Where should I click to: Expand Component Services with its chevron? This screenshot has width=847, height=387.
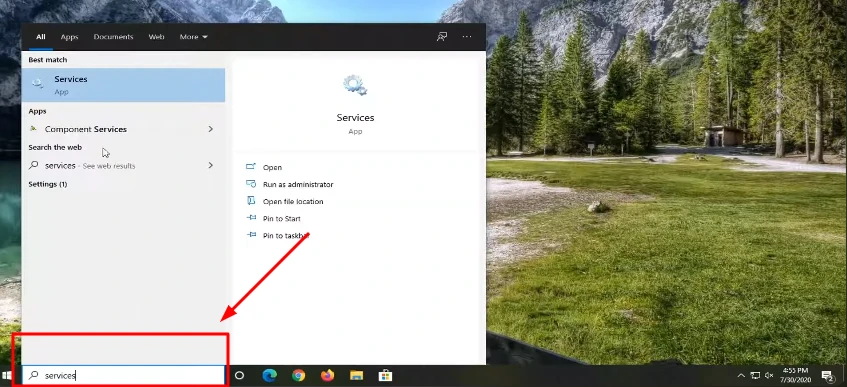pyautogui.click(x=211, y=129)
